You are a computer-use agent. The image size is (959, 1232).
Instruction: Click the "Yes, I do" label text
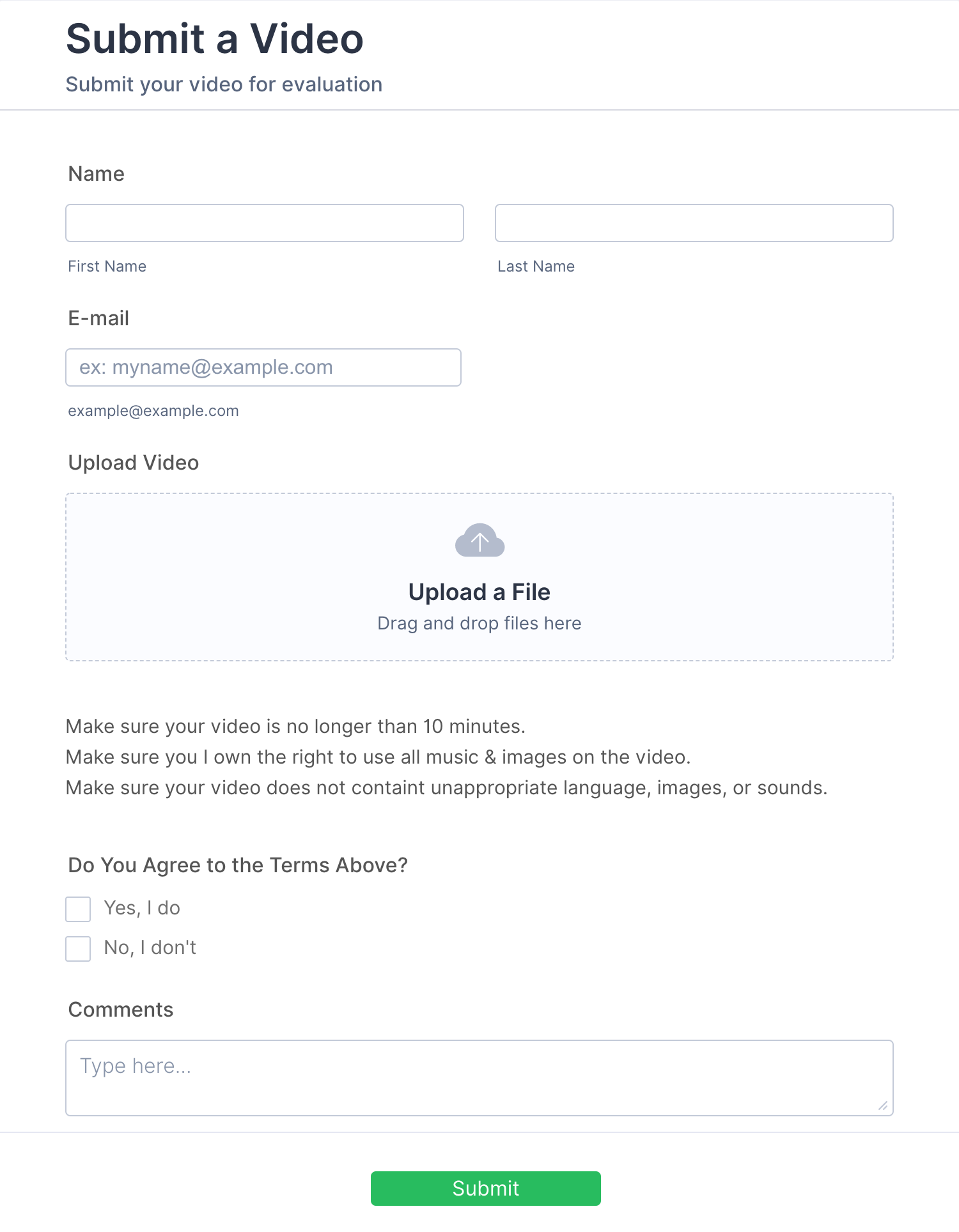(142, 908)
